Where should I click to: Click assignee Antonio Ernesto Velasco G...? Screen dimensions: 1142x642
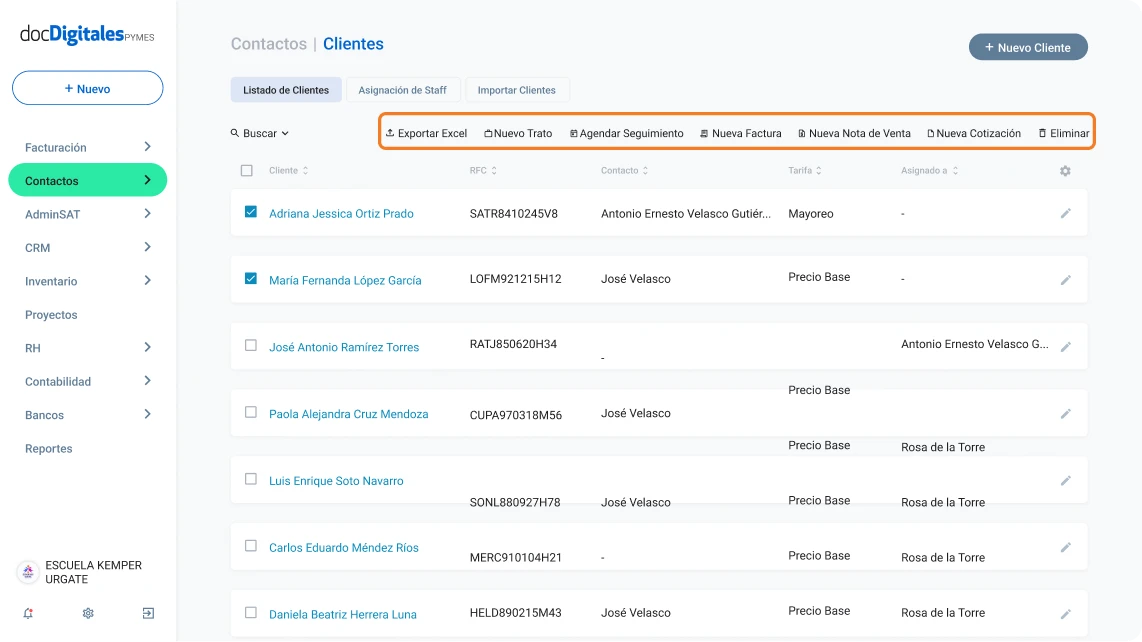(x=974, y=344)
